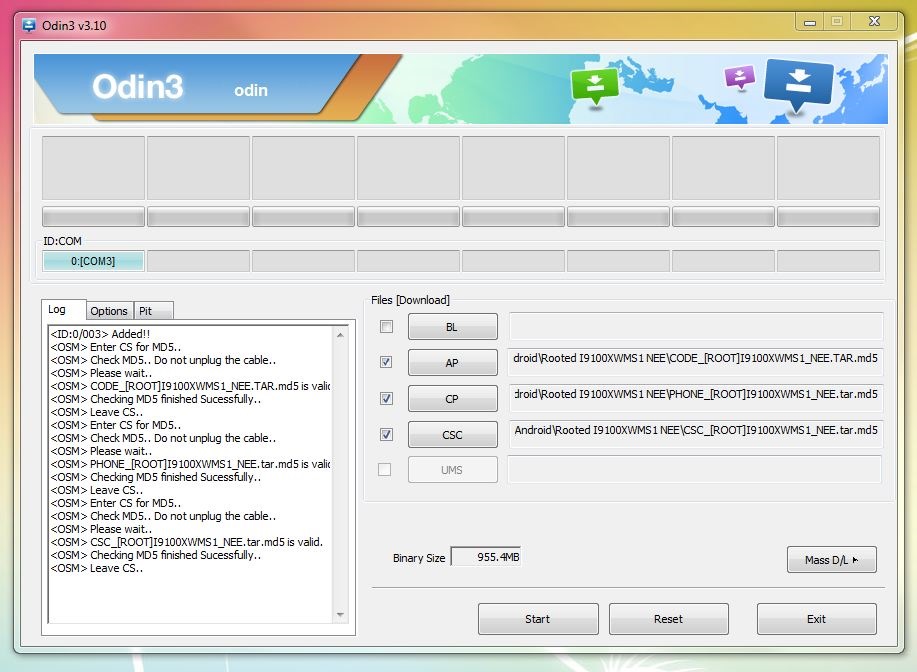Click the disabled UMS button
This screenshot has width=917, height=672.
(453, 470)
